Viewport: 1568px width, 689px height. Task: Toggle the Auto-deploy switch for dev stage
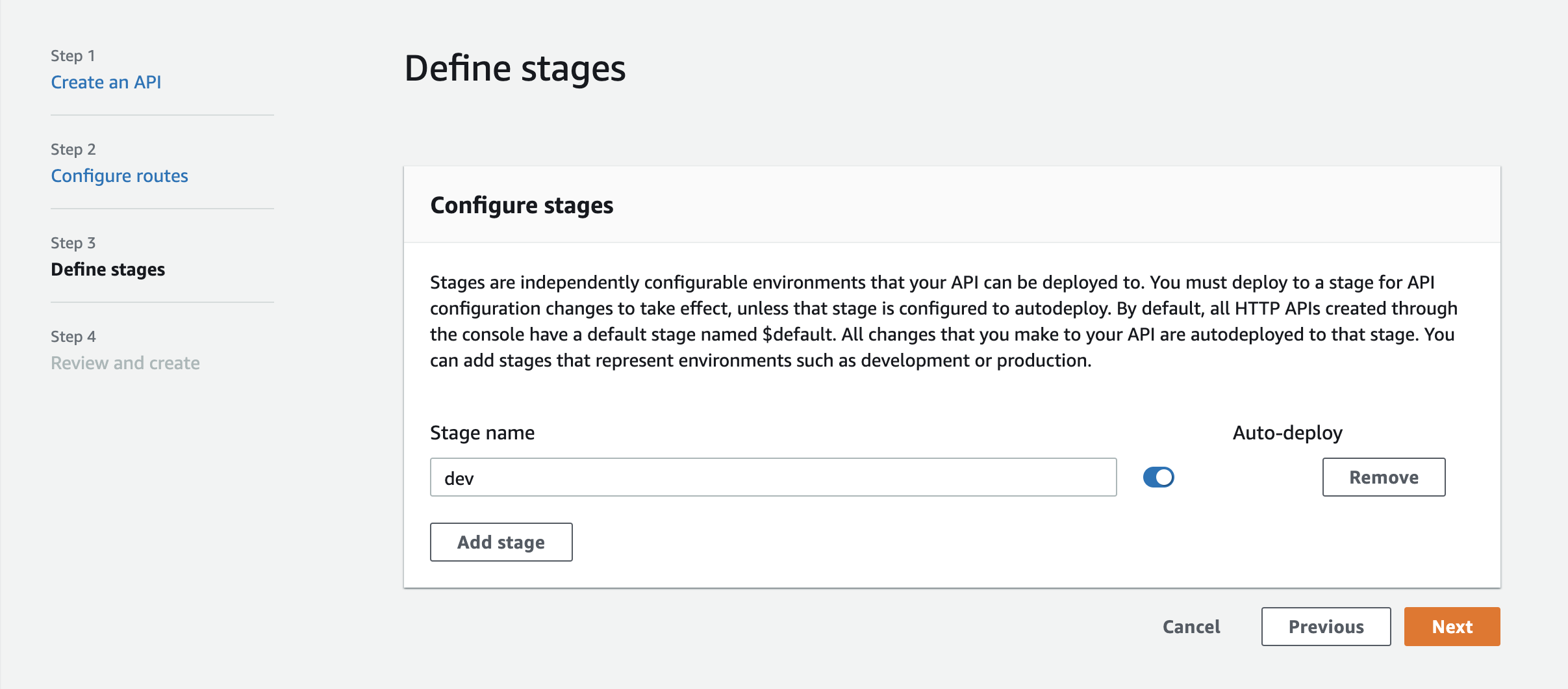[x=1159, y=476]
